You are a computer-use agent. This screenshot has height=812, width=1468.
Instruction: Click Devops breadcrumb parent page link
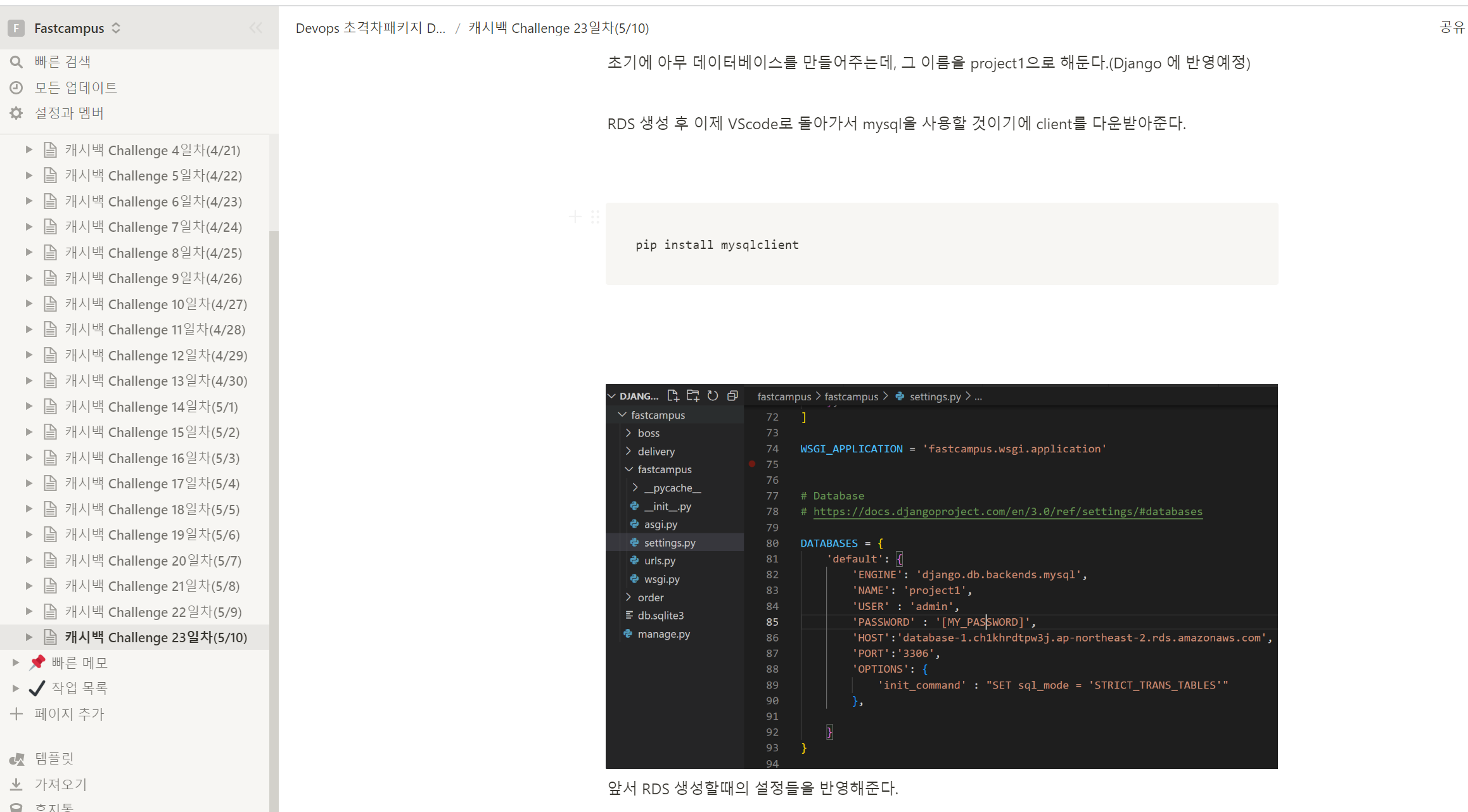tap(370, 28)
